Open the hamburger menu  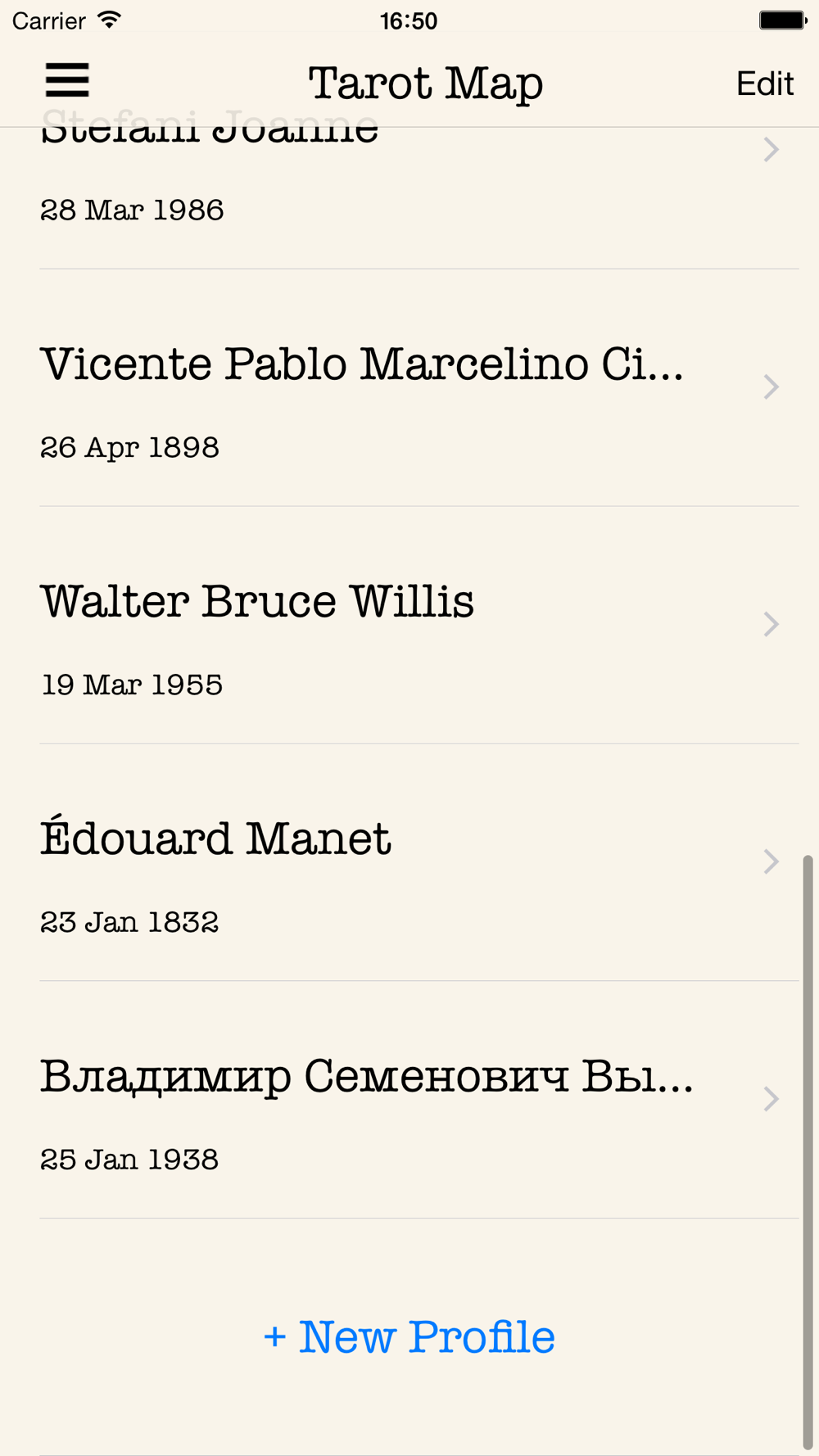[67, 80]
